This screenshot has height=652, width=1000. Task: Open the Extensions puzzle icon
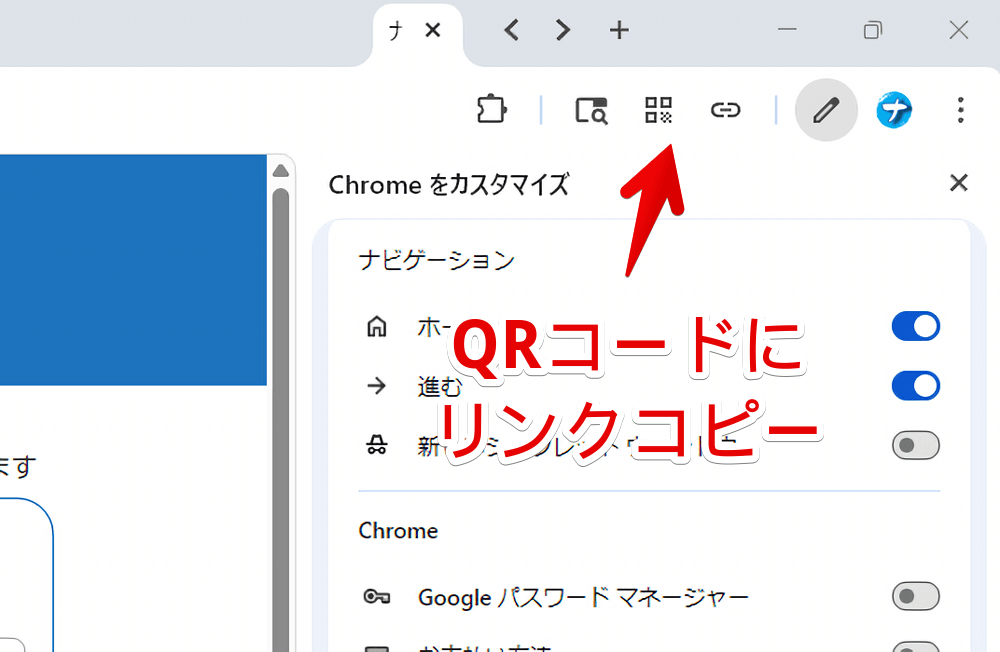click(492, 109)
